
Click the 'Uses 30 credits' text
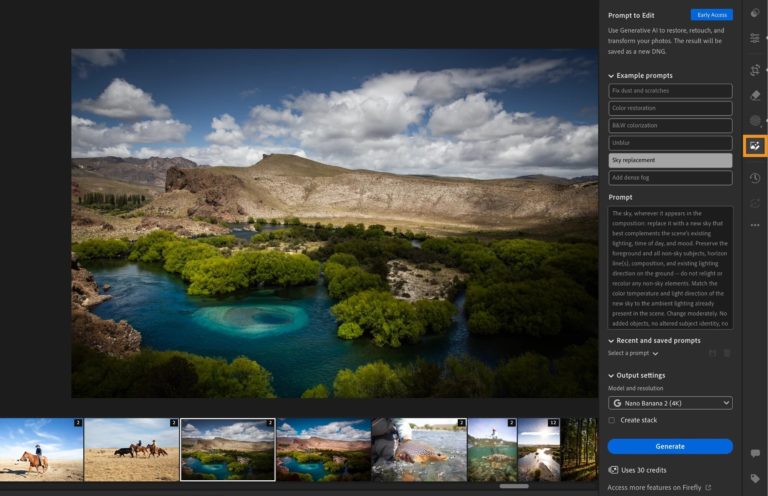point(644,470)
